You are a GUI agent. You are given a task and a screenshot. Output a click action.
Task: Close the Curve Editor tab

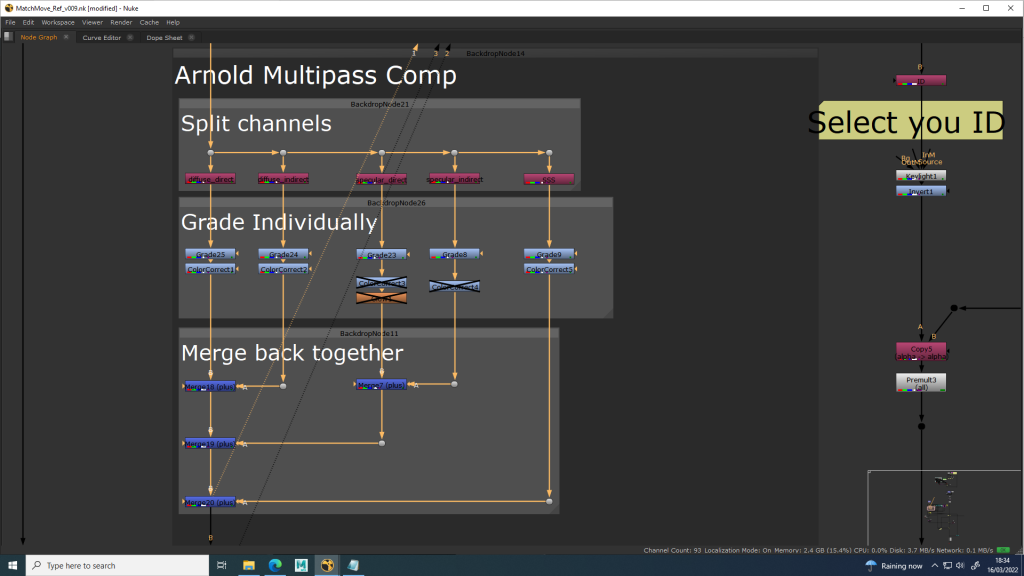pyautogui.click(x=130, y=37)
